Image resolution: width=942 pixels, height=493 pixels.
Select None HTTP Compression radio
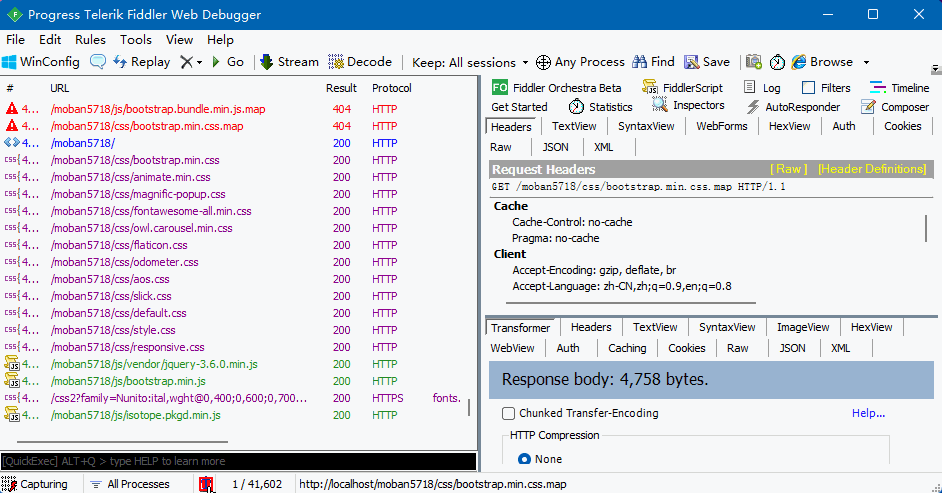pyautogui.click(x=524, y=459)
